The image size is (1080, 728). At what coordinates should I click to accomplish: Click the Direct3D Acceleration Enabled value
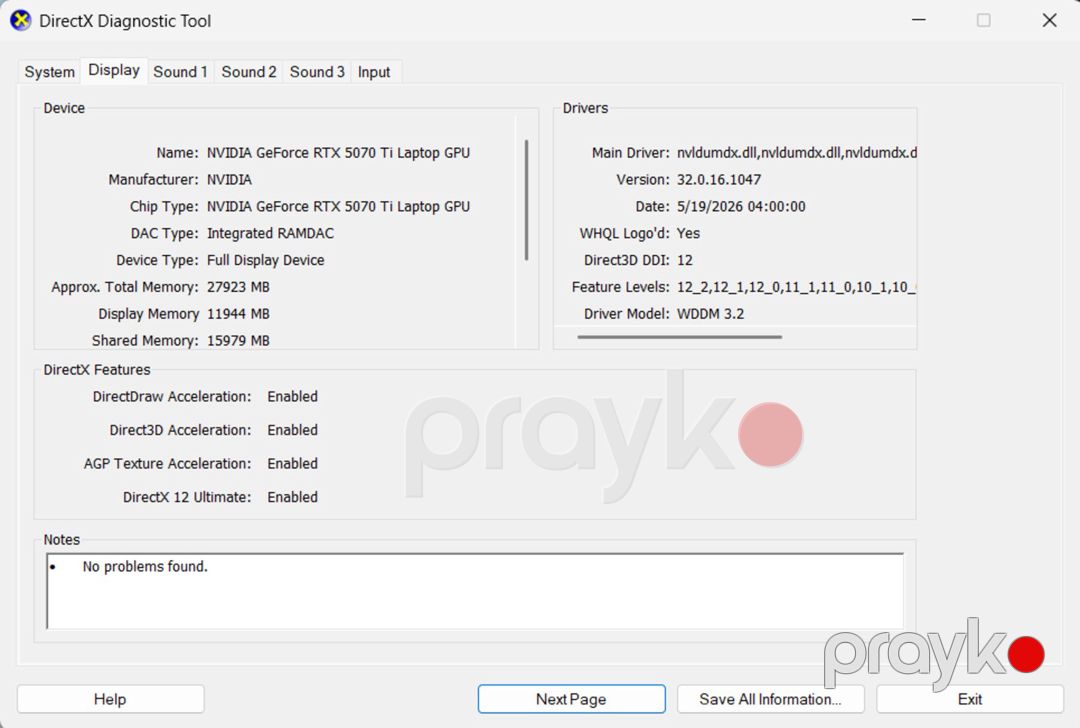point(293,430)
